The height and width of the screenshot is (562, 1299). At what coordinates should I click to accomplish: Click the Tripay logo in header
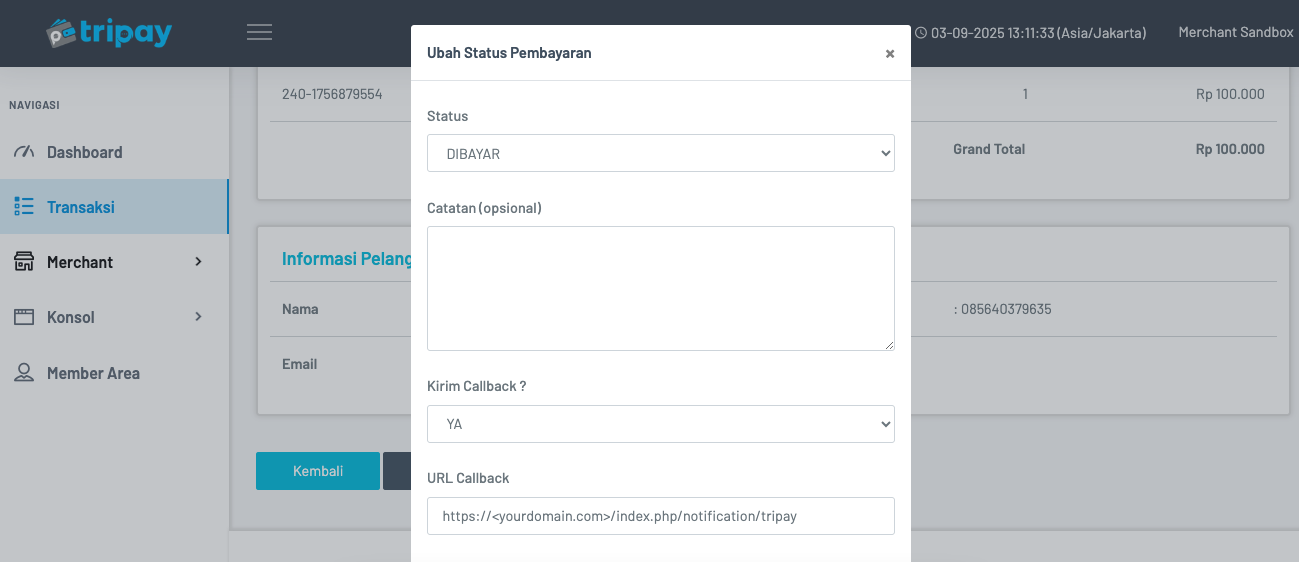pyautogui.click(x=108, y=33)
